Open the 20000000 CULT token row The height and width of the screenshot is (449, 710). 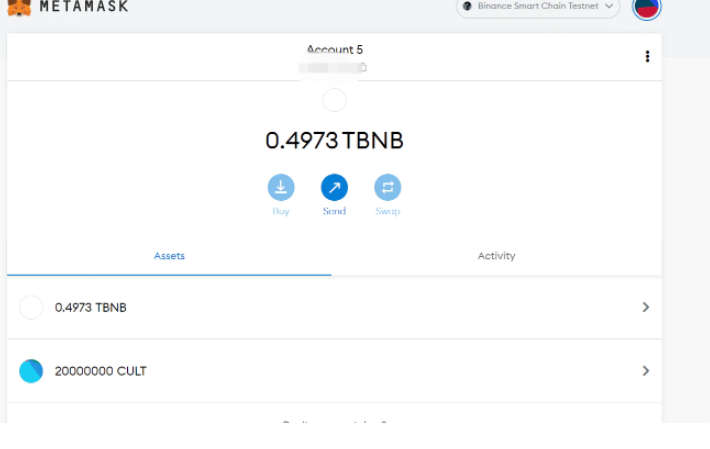click(334, 371)
